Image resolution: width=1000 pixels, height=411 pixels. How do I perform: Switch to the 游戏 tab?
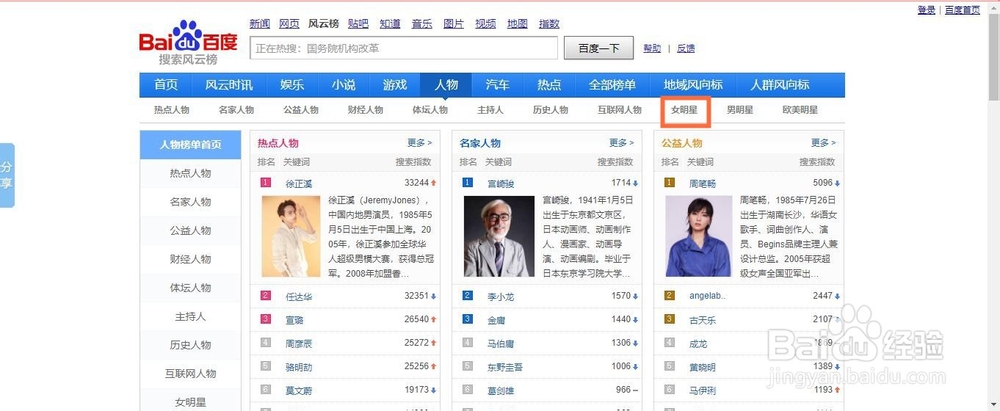(395, 85)
